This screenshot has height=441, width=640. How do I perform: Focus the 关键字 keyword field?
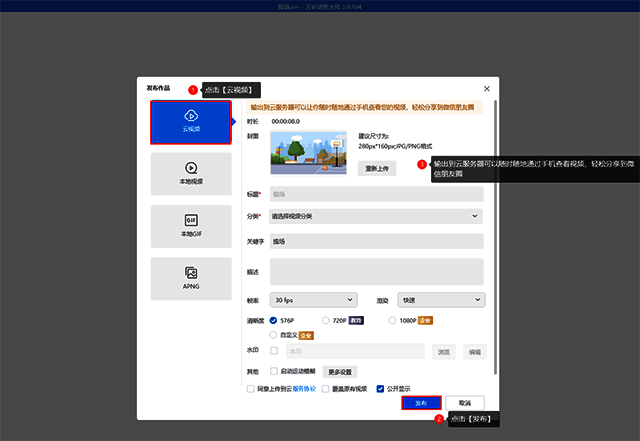pos(377,241)
